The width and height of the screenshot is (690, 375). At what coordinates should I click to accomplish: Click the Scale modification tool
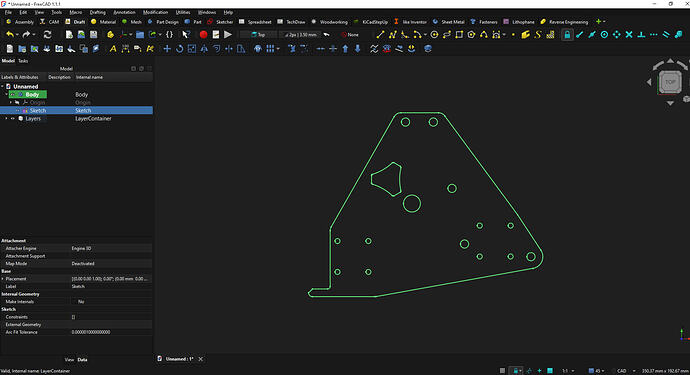[x=191, y=49]
